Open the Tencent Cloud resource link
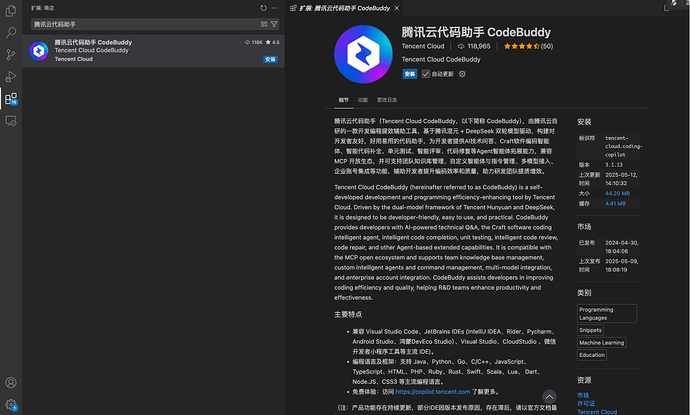The height and width of the screenshot is (415, 690). click(597, 412)
